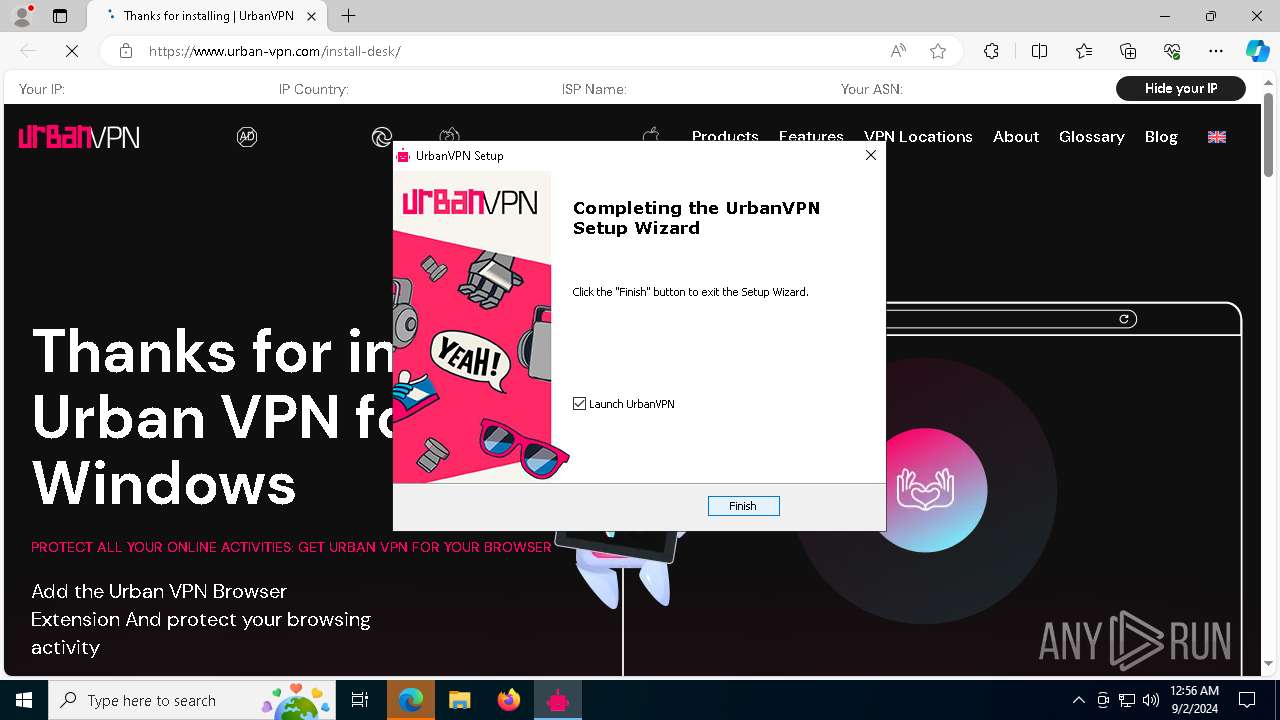
Task: Click the heart hands icon graphic
Action: tap(925, 489)
